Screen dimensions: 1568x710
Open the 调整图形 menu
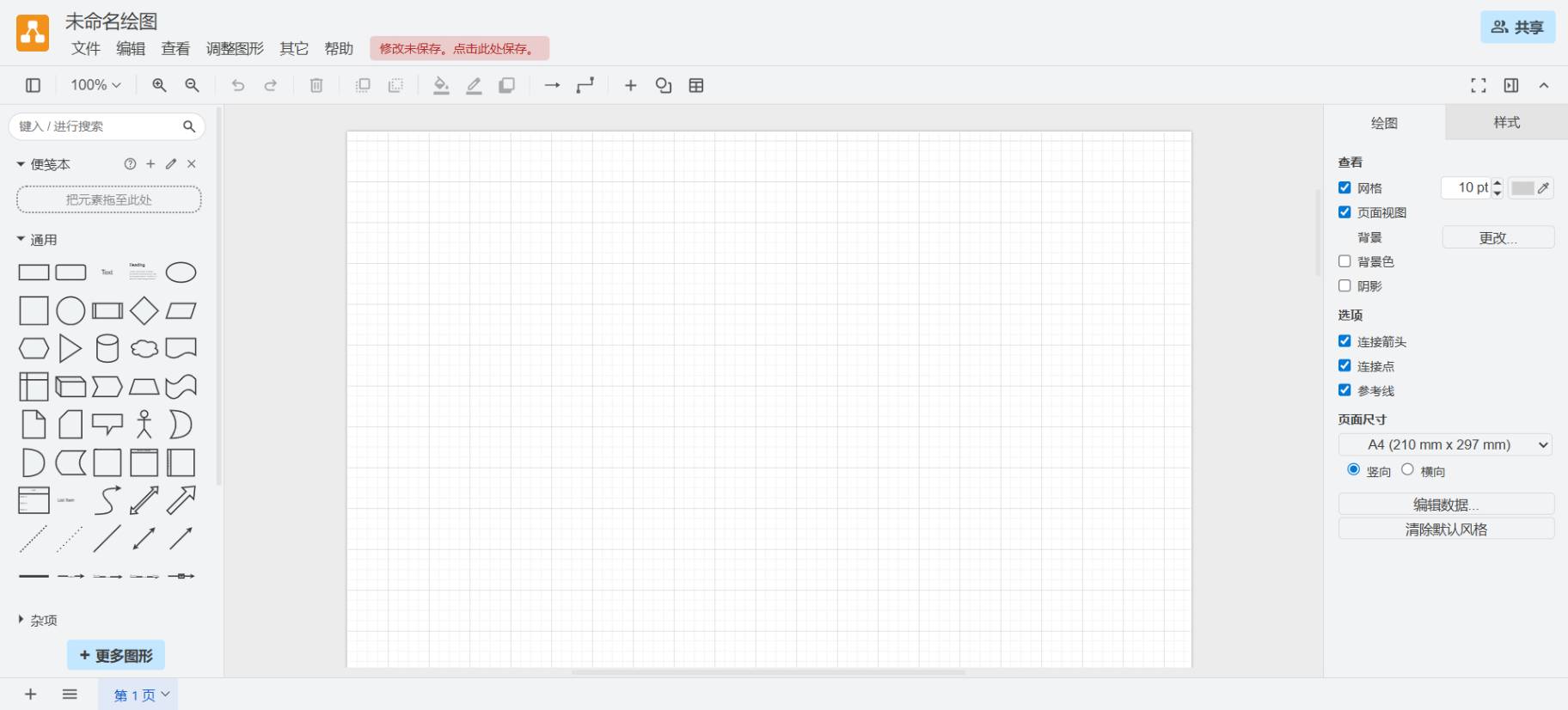click(x=235, y=48)
